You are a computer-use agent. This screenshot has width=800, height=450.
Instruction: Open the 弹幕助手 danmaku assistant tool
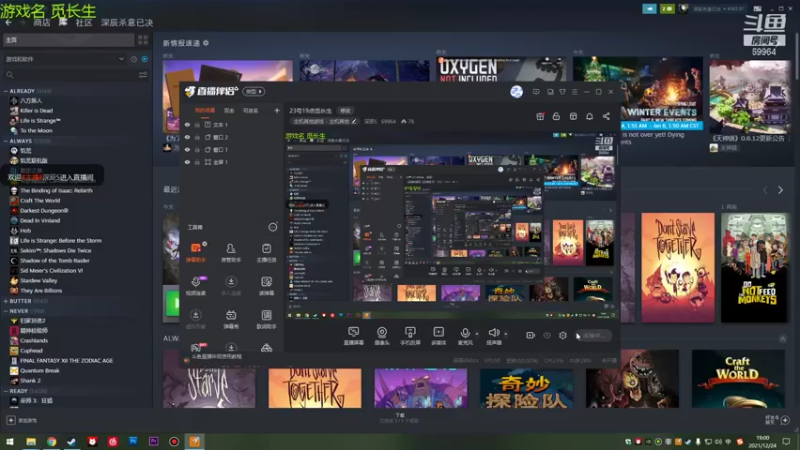coord(196,253)
